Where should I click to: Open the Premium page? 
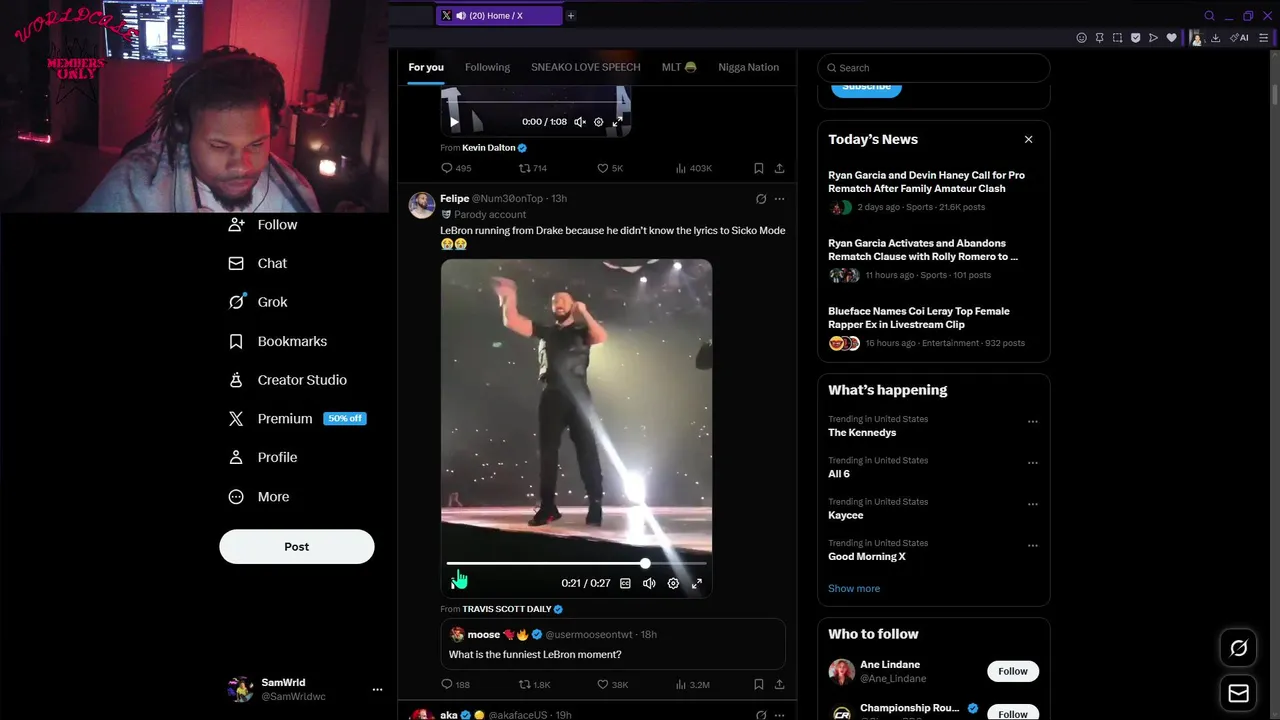click(297, 419)
